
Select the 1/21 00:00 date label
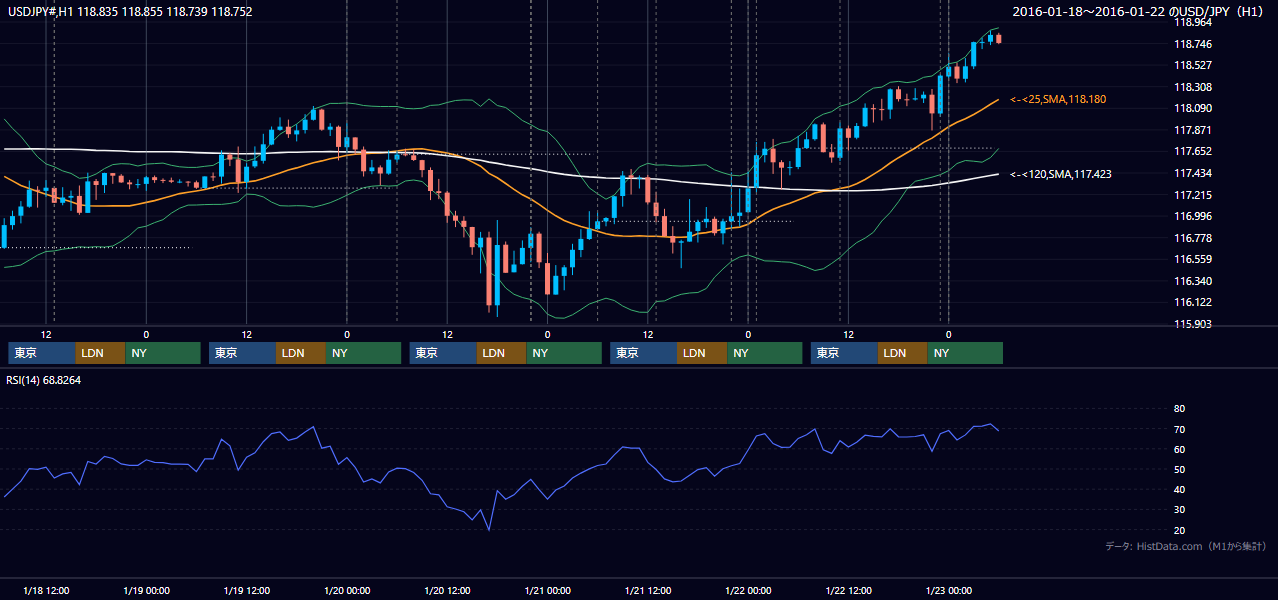547,590
